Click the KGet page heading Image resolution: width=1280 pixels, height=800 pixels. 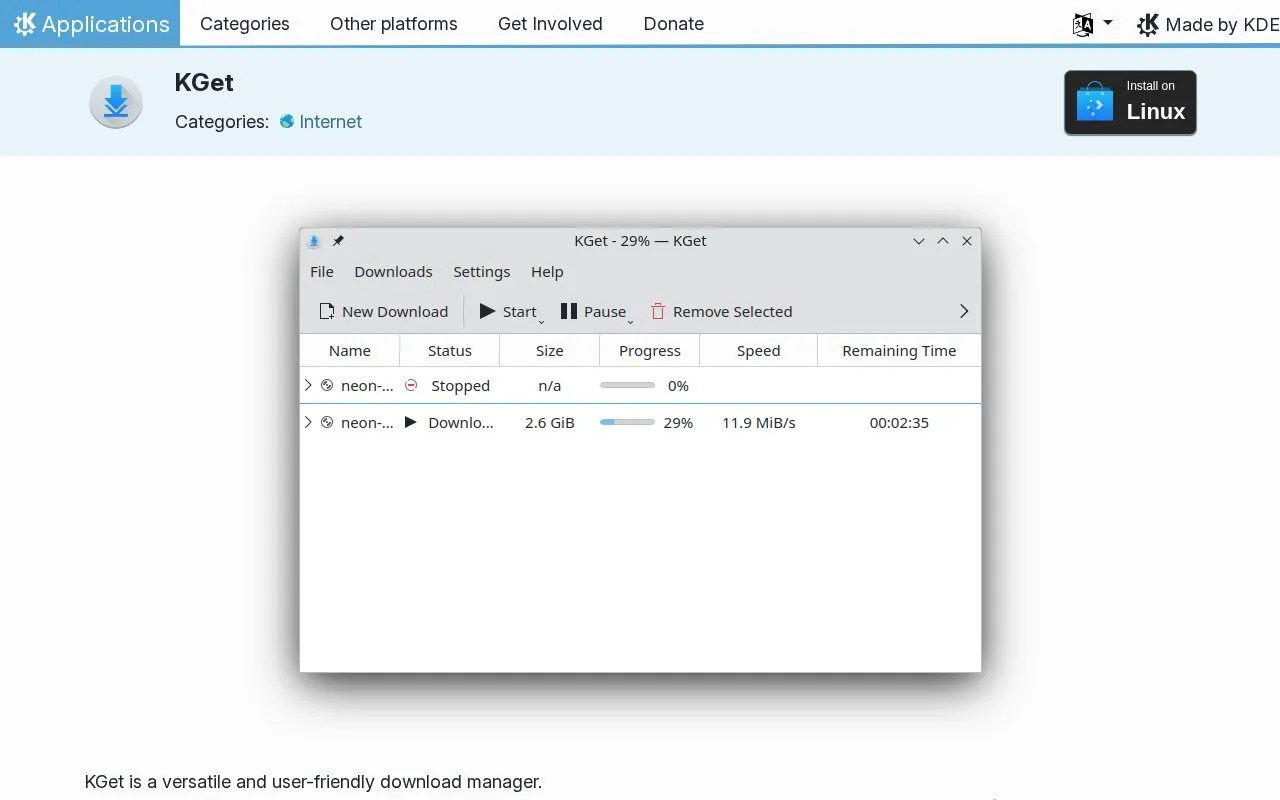pyautogui.click(x=204, y=82)
